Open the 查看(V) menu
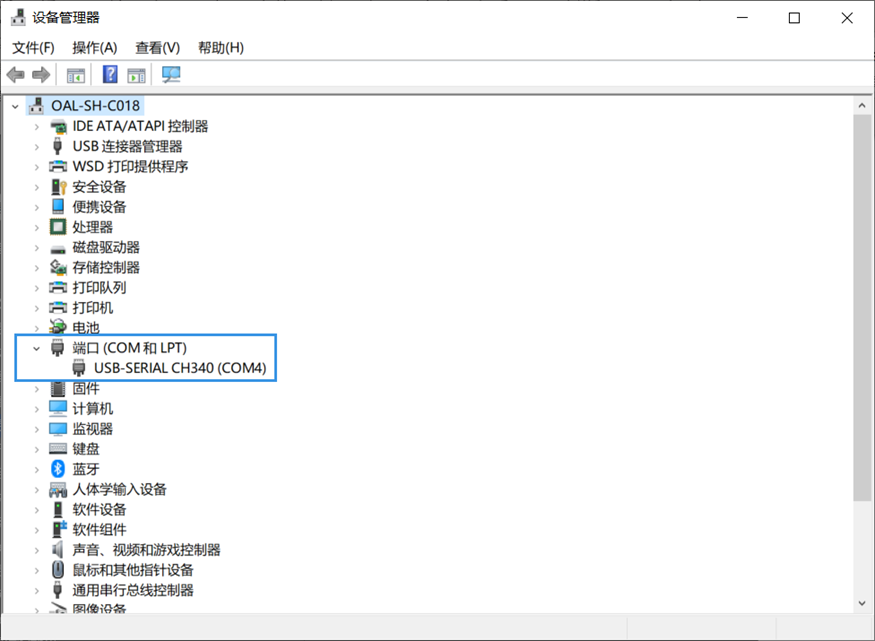875x641 pixels. coord(157,48)
